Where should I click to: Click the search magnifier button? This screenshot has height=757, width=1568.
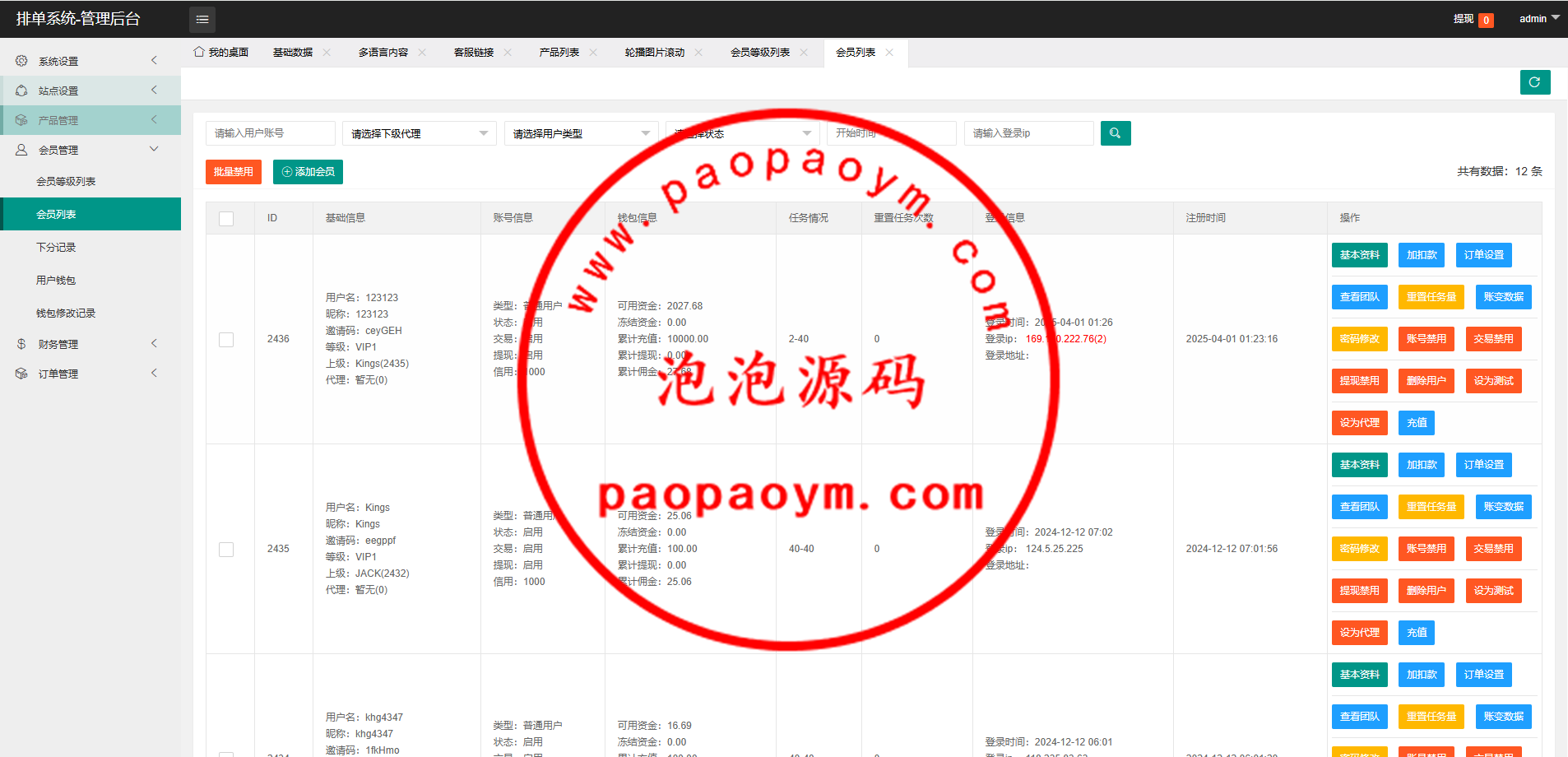(x=1116, y=133)
